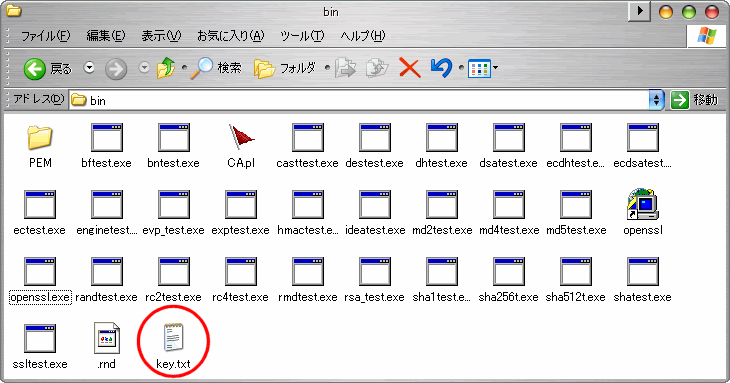Open the File (ファイル) menu
730x383 pixels.
tap(45, 36)
